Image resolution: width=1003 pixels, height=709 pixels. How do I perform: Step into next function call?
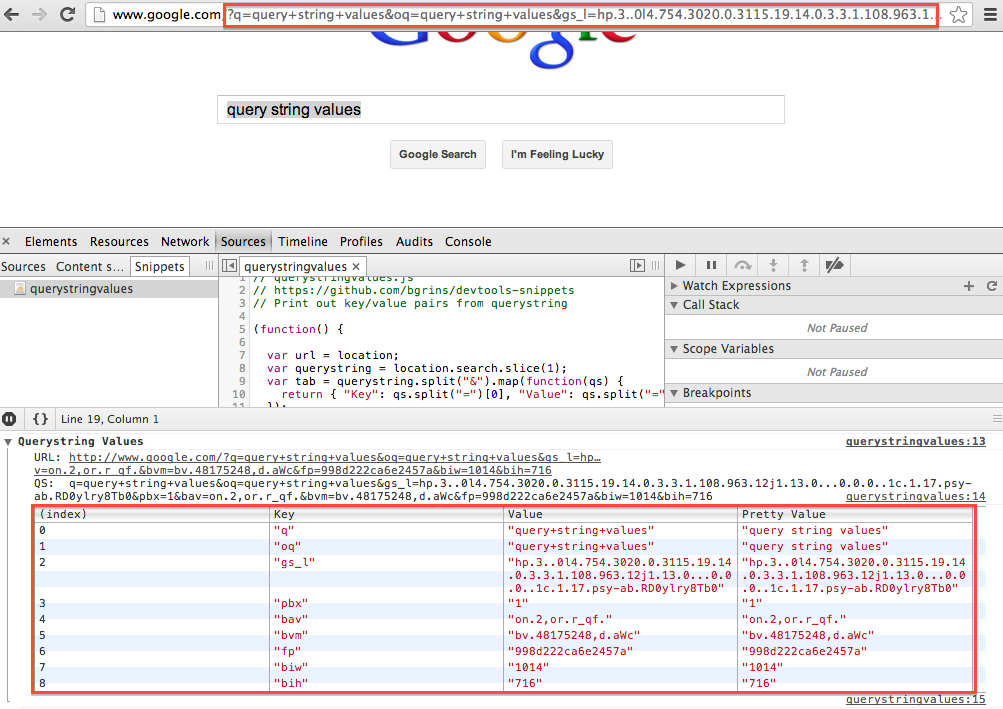tap(773, 265)
